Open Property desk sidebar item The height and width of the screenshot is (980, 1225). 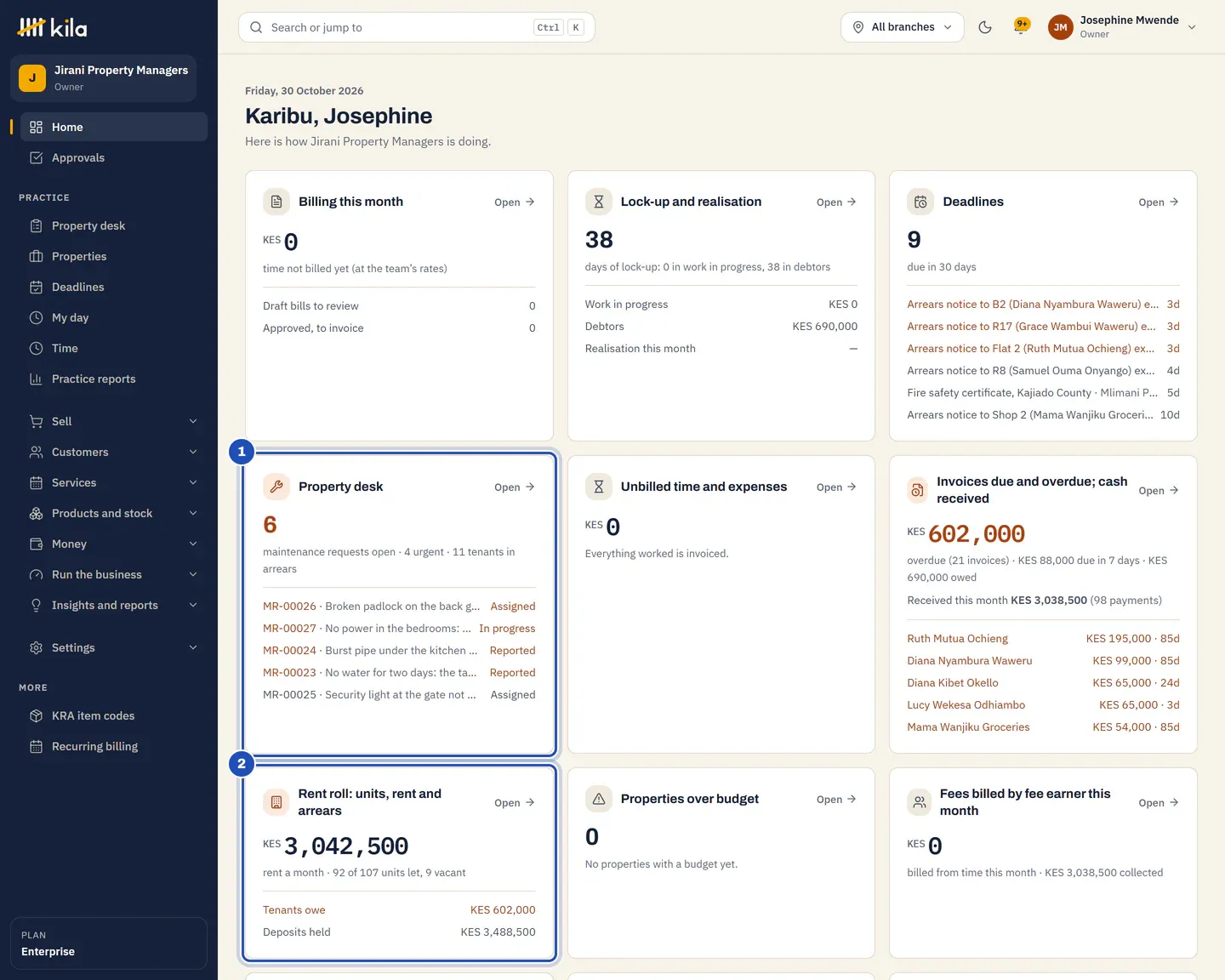pos(113,225)
